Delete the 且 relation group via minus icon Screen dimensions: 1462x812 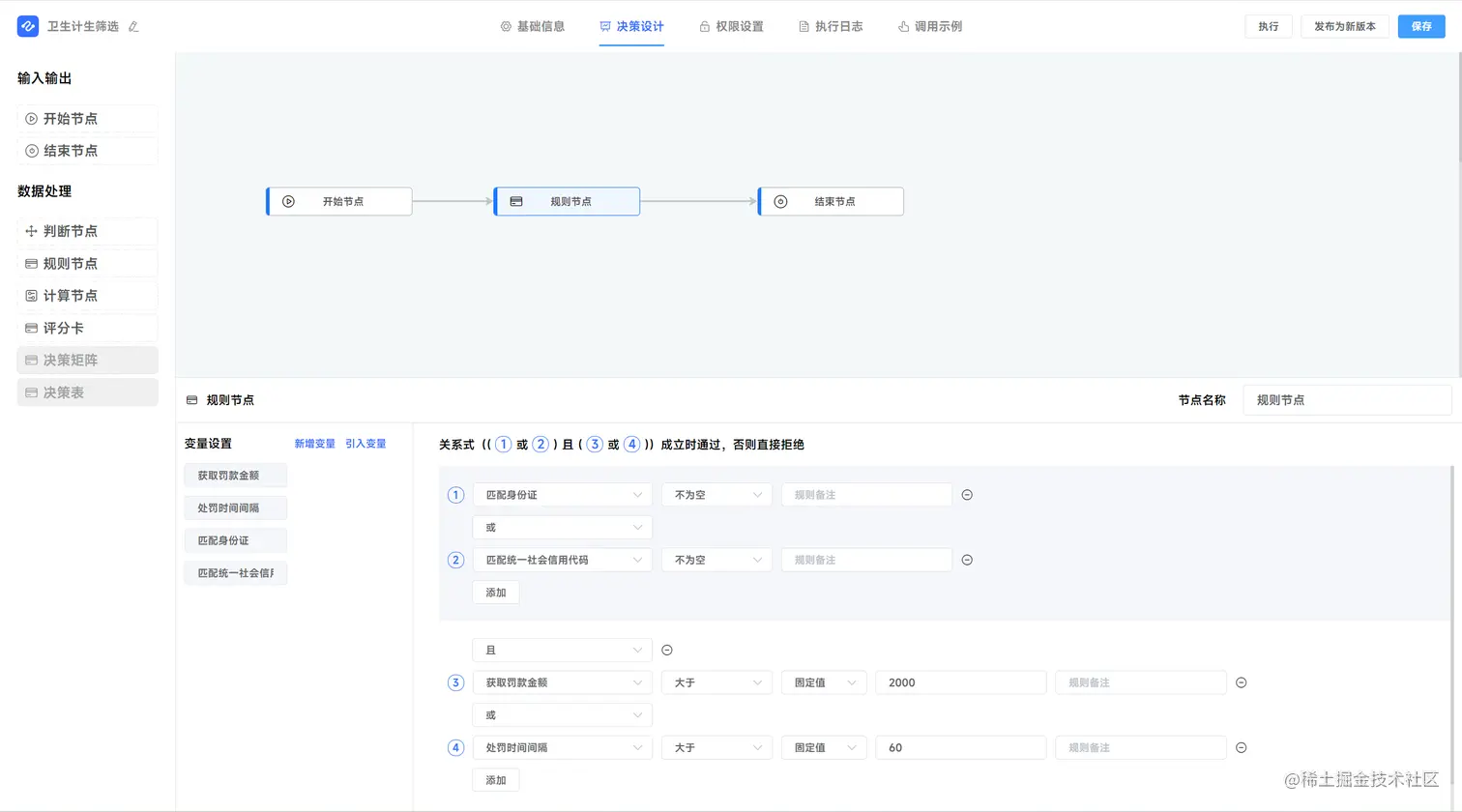pyautogui.click(x=666, y=650)
